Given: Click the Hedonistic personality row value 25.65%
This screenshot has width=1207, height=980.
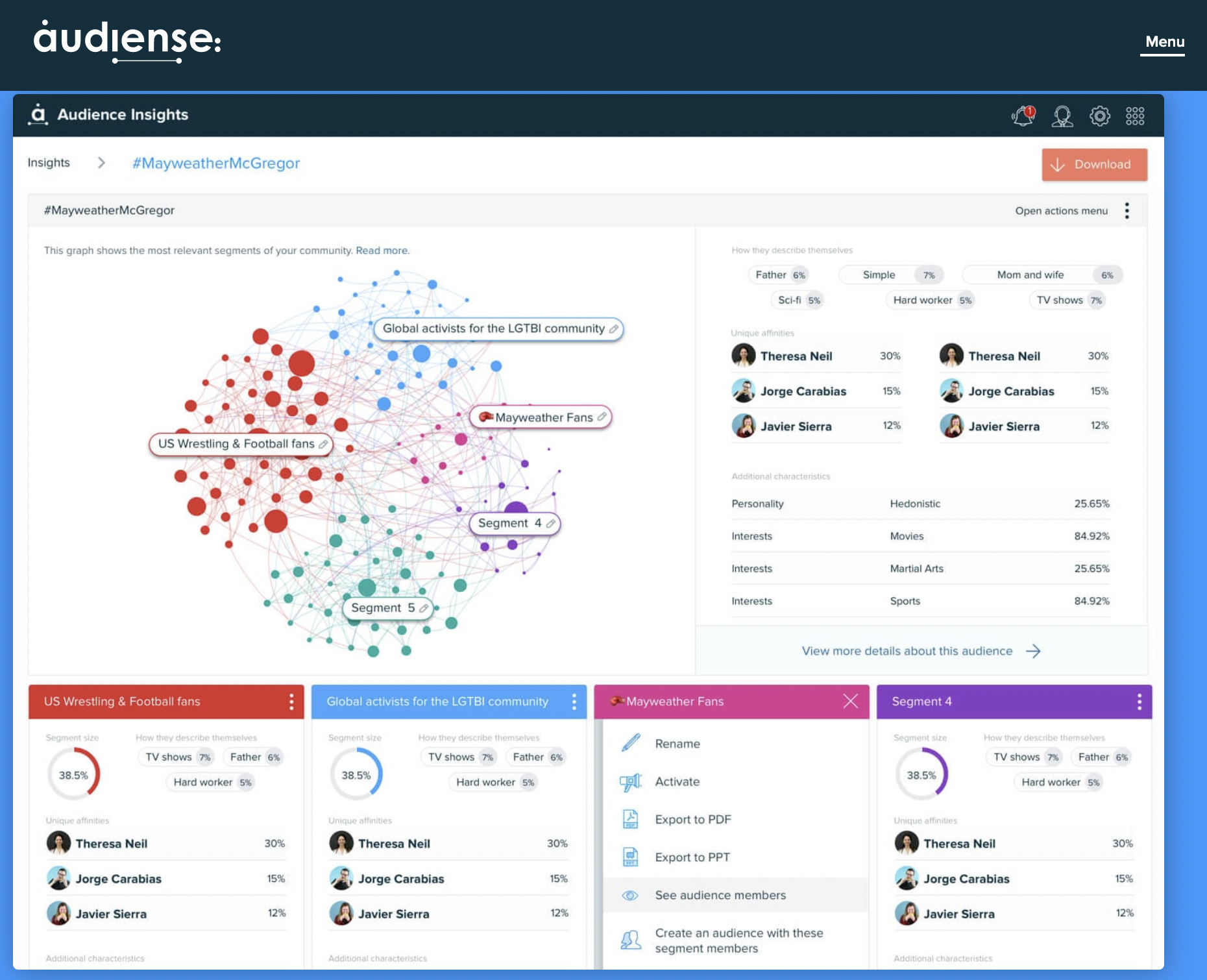Looking at the screenshot, I should click(1091, 504).
